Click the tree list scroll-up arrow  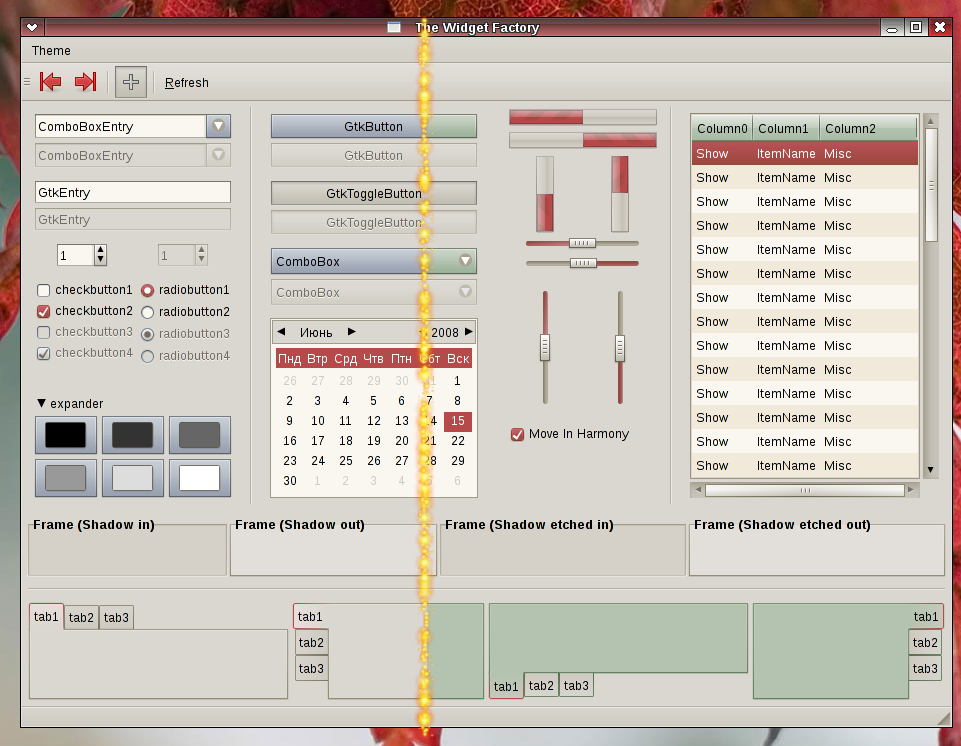click(930, 121)
